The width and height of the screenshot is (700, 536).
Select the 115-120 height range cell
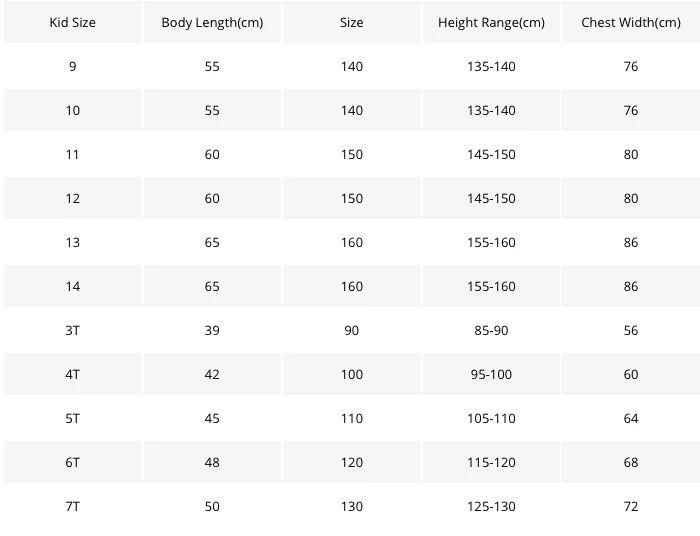pyautogui.click(x=491, y=462)
